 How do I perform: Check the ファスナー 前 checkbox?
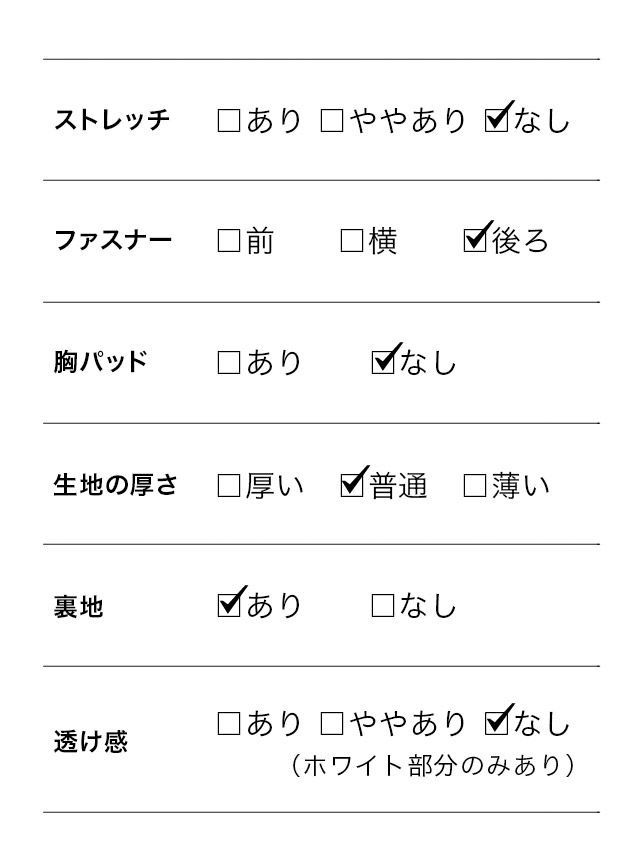[229, 241]
